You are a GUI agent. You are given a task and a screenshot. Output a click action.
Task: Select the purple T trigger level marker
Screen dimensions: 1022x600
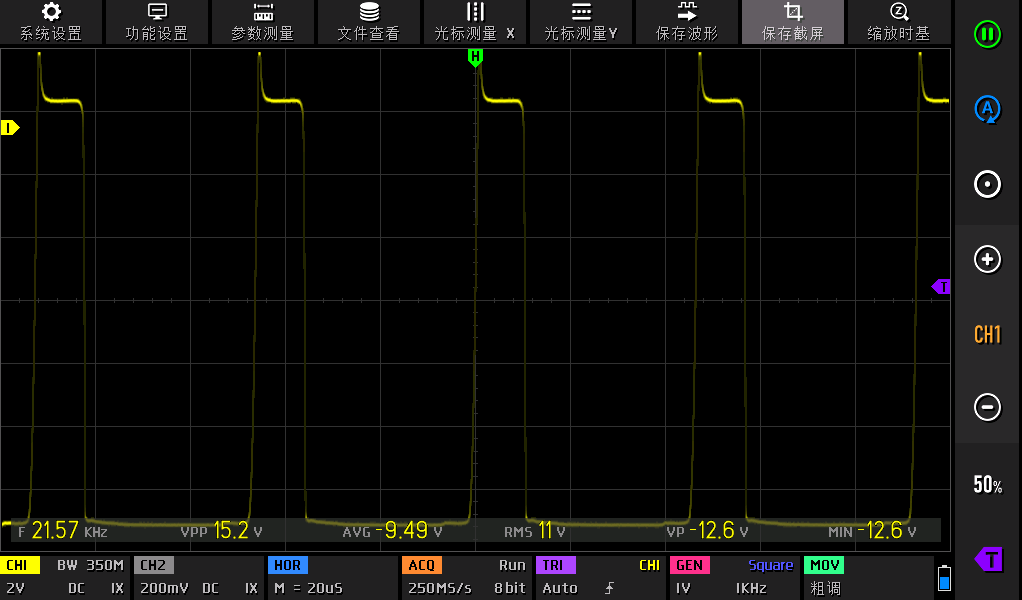pos(941,287)
